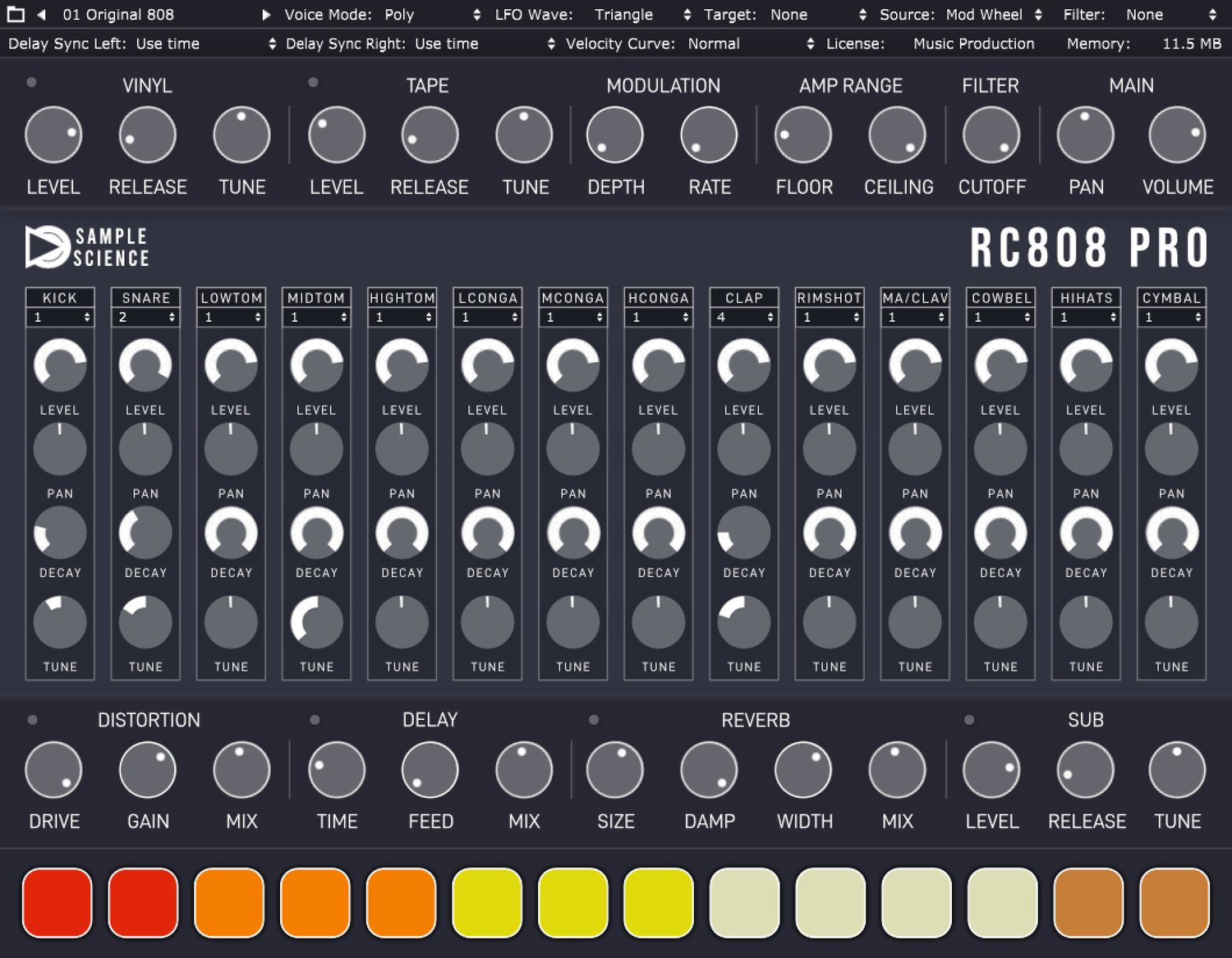Go to previous preset with left arrow

coord(41,14)
